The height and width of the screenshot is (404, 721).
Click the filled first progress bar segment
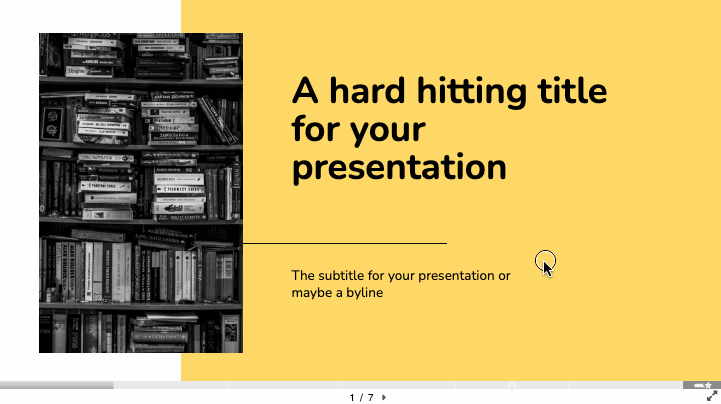[x=56, y=385]
